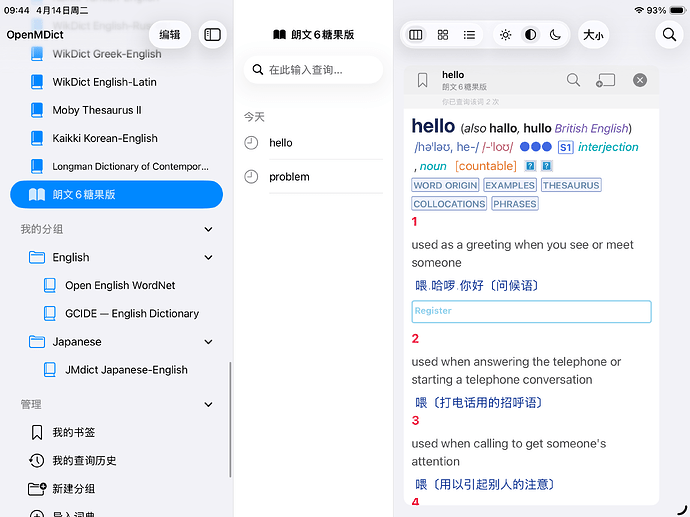690x517 pixels.
Task: Click the battery indicator in status bar
Action: 677,10
